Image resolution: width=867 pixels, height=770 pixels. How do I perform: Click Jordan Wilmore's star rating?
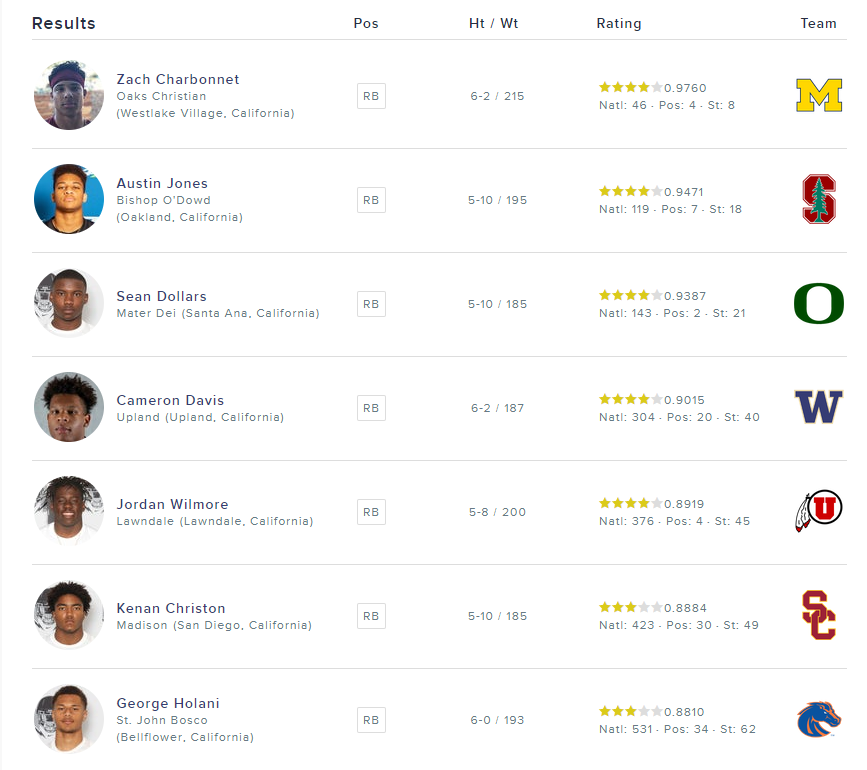pos(630,503)
